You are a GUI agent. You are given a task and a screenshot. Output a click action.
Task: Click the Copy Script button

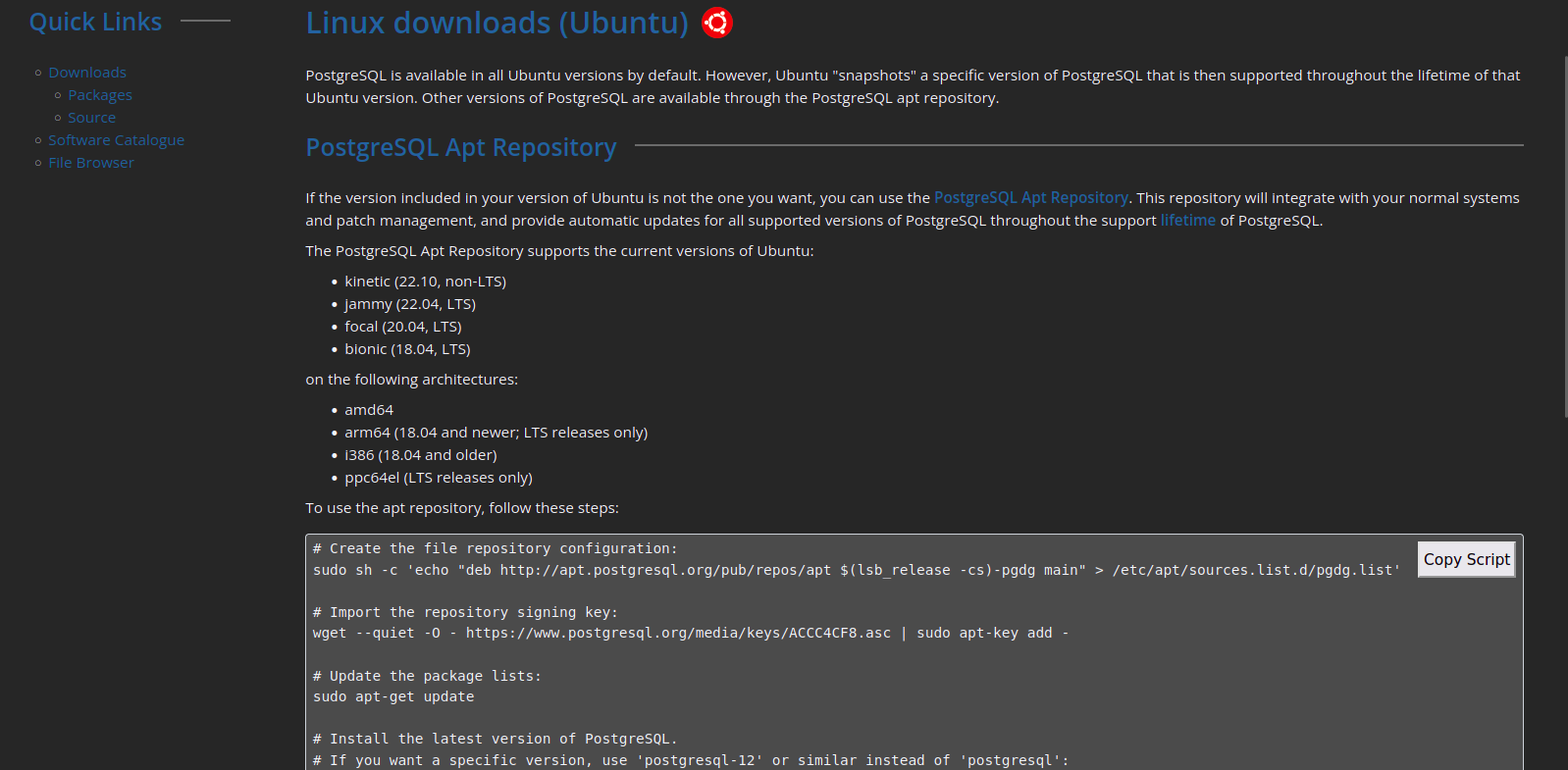point(1466,559)
